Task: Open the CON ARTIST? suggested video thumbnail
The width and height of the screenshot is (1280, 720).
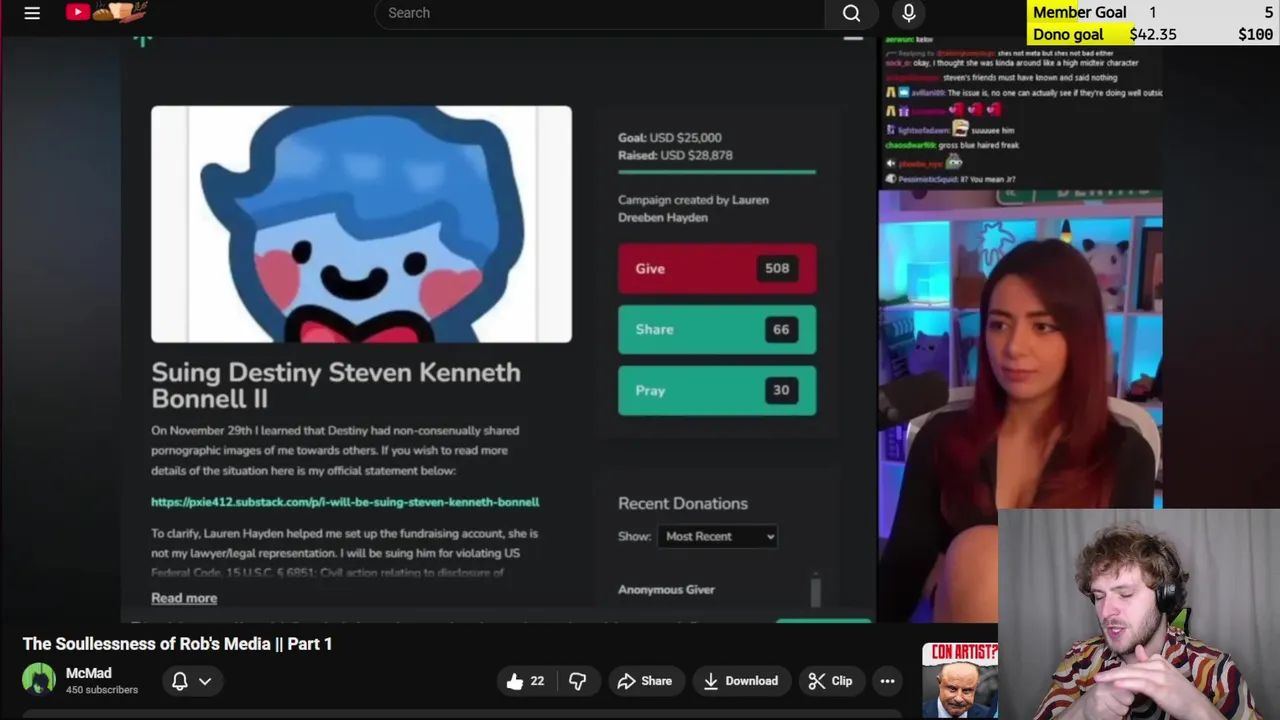Action: click(960, 681)
